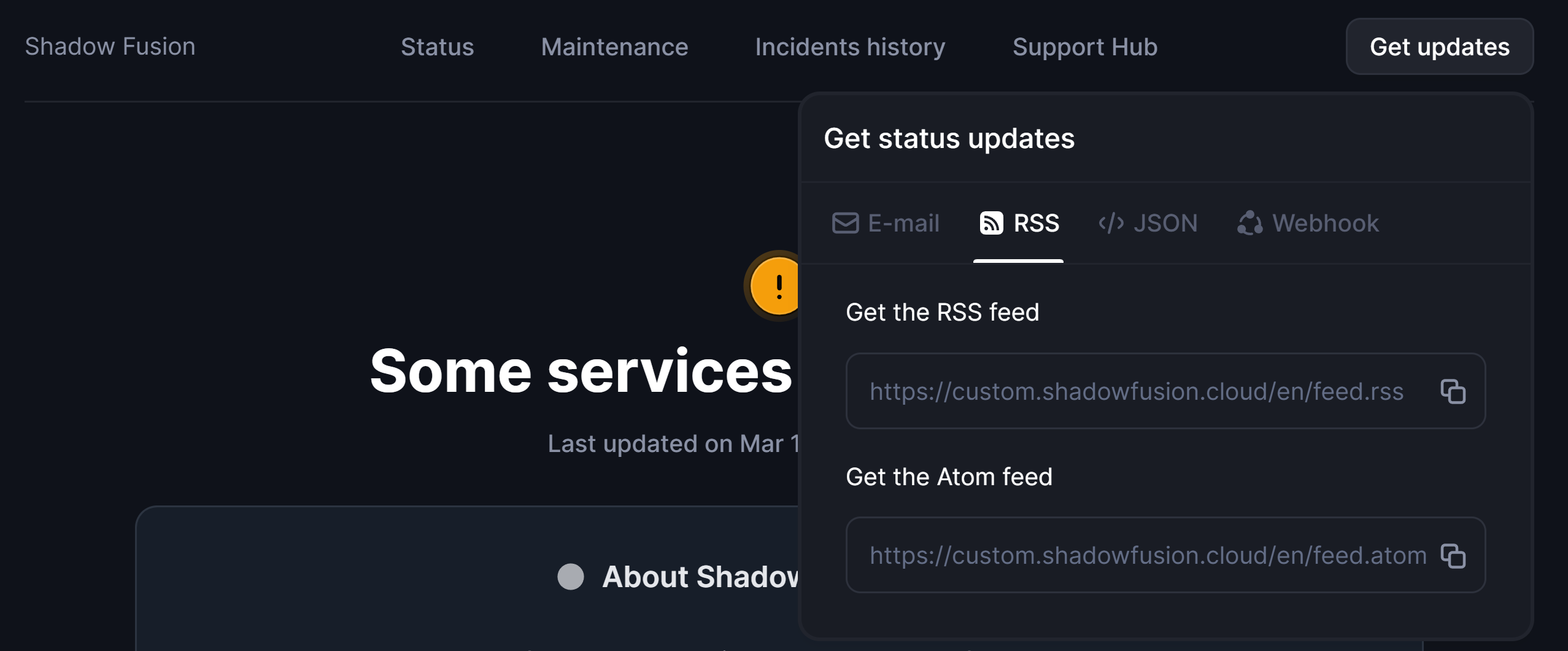
Task: Open the Maintenance page
Action: (614, 47)
